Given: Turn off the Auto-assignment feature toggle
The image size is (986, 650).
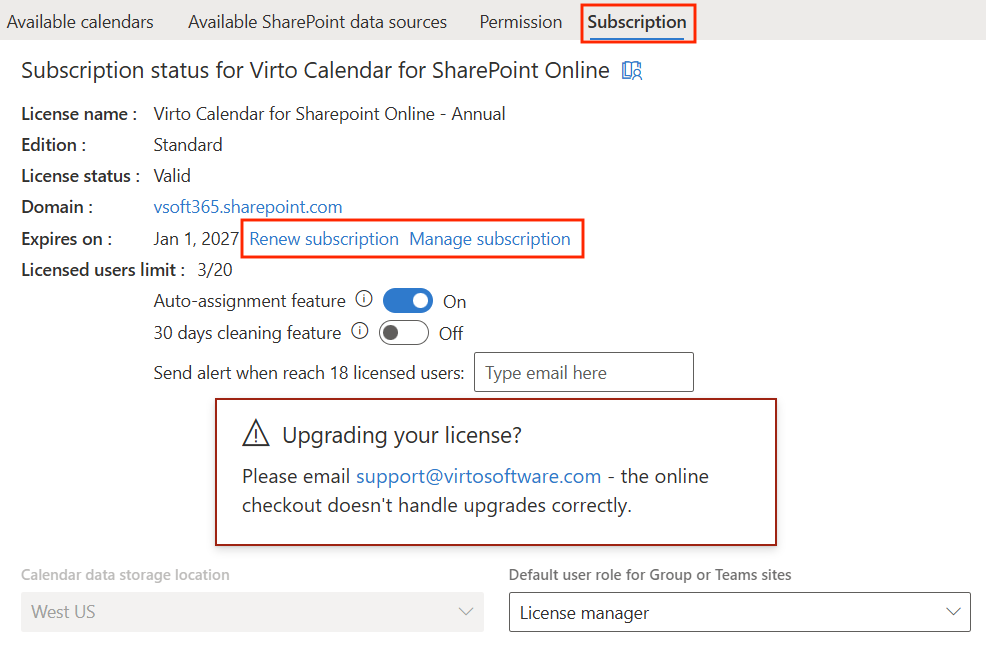Looking at the screenshot, I should [408, 301].
